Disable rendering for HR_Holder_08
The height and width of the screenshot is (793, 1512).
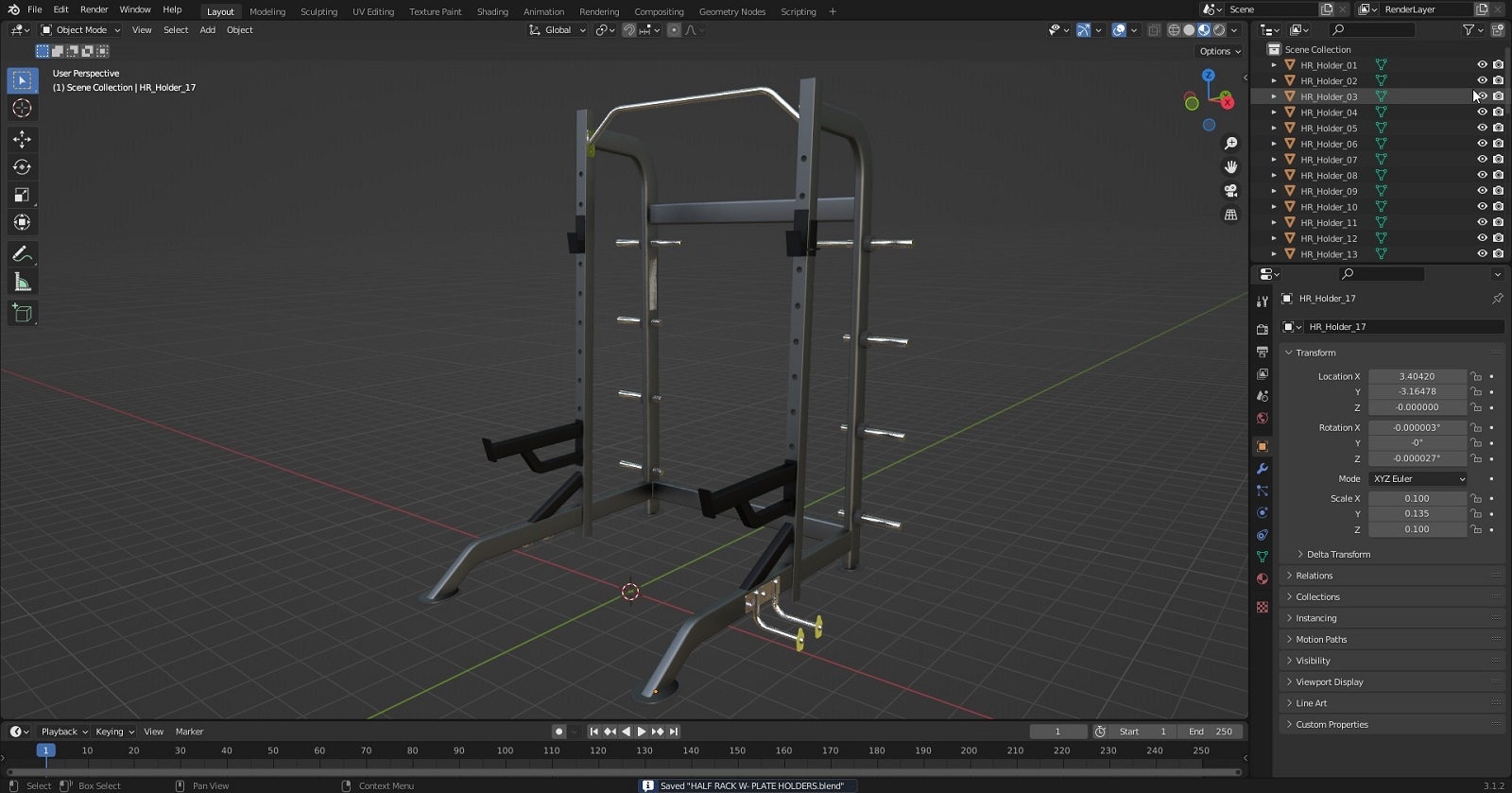click(1498, 175)
